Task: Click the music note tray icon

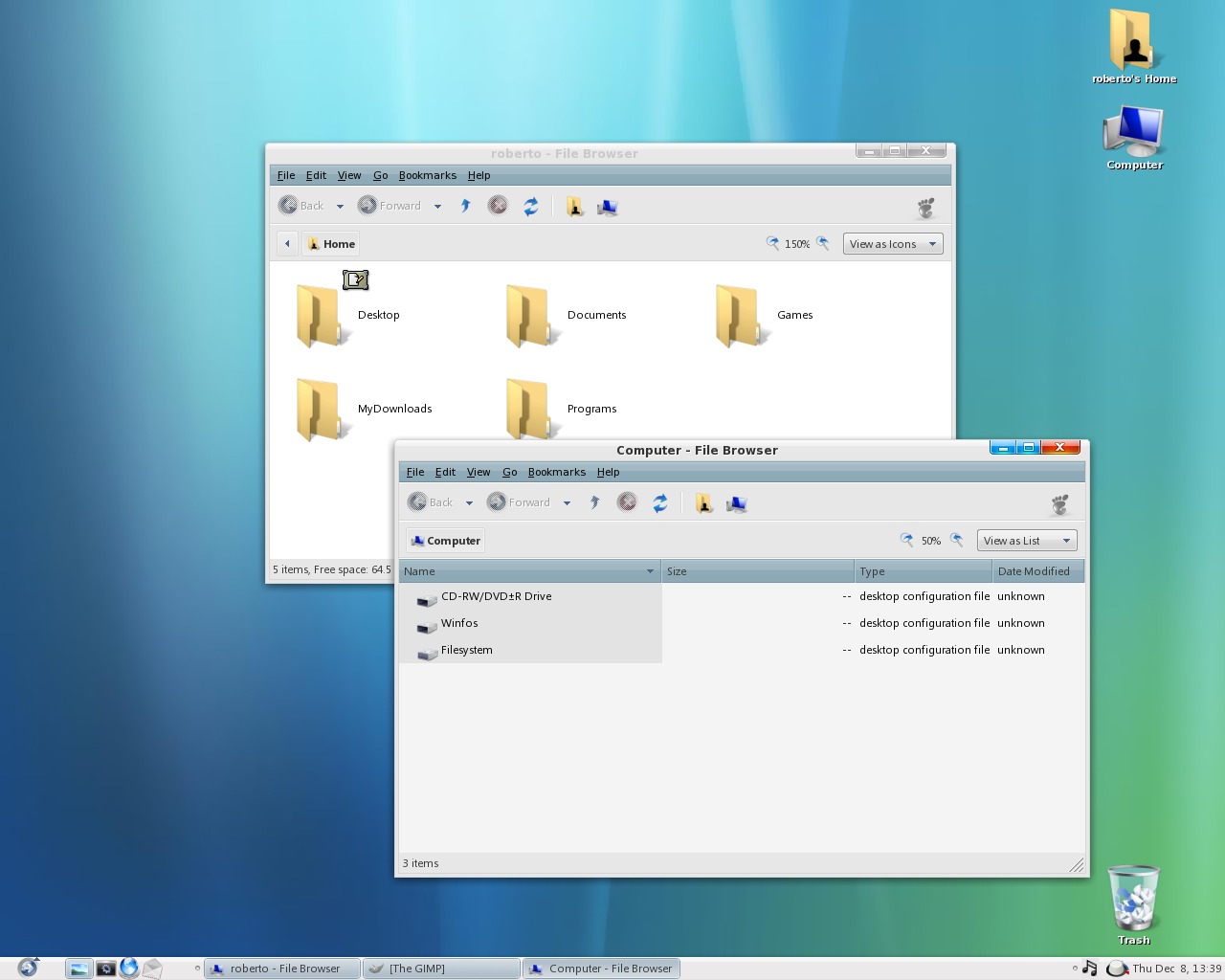Action: (x=1089, y=968)
